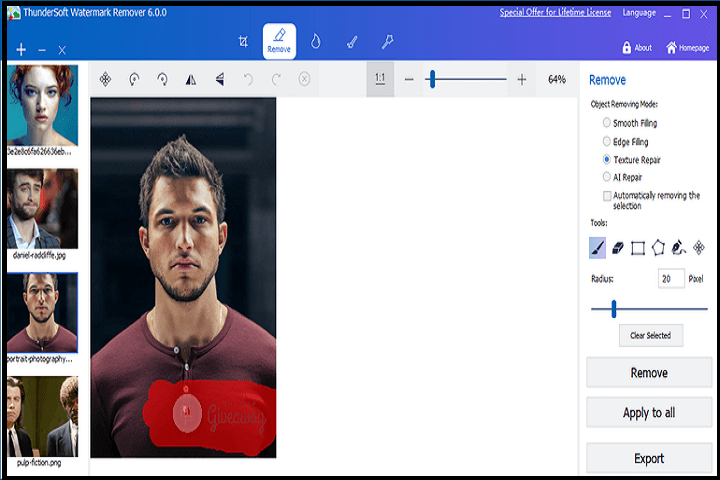This screenshot has height=480, width=720.
Task: Choose the Polygon selection tool
Action: coord(658,247)
